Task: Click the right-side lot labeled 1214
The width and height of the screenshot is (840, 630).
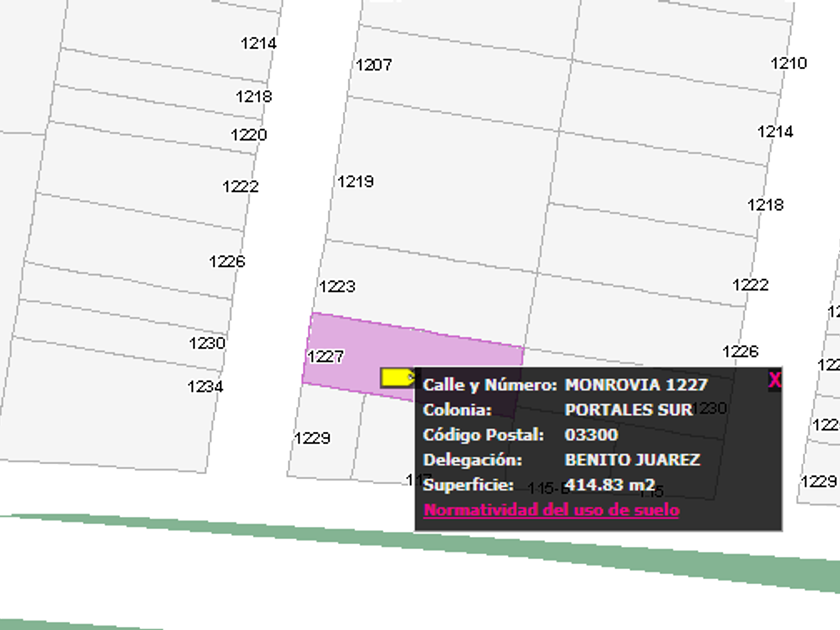Action: point(775,131)
